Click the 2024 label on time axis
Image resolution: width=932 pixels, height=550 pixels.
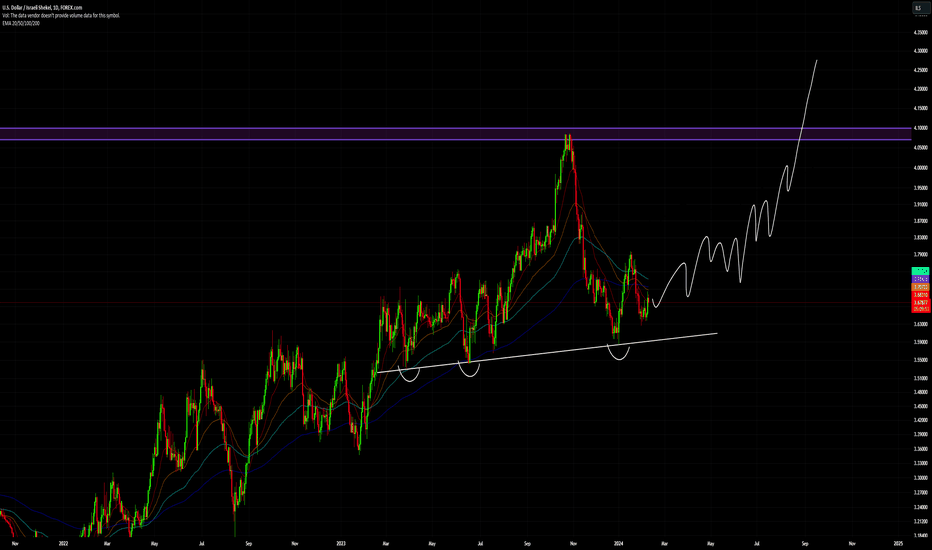[618, 543]
